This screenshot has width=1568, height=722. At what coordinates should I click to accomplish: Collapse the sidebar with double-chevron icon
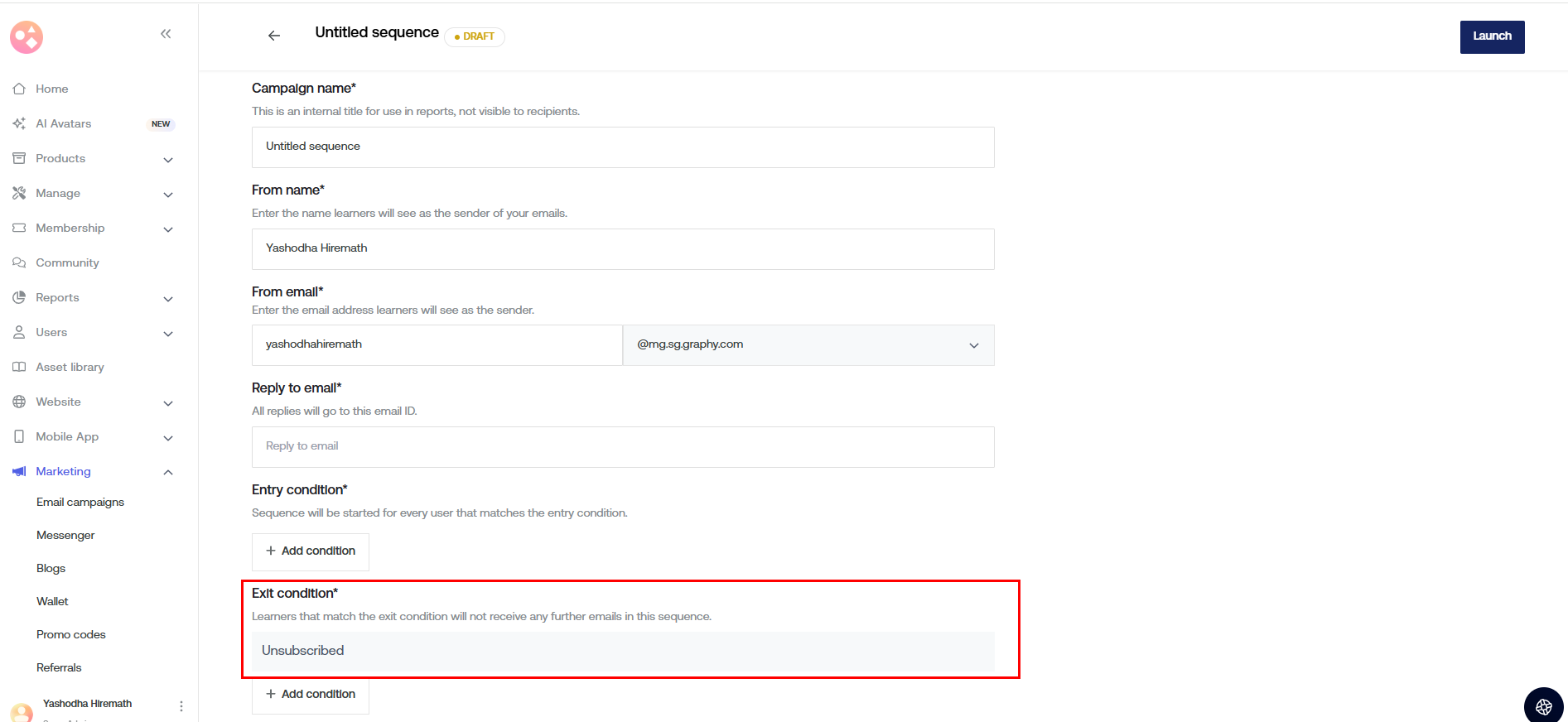click(x=166, y=34)
